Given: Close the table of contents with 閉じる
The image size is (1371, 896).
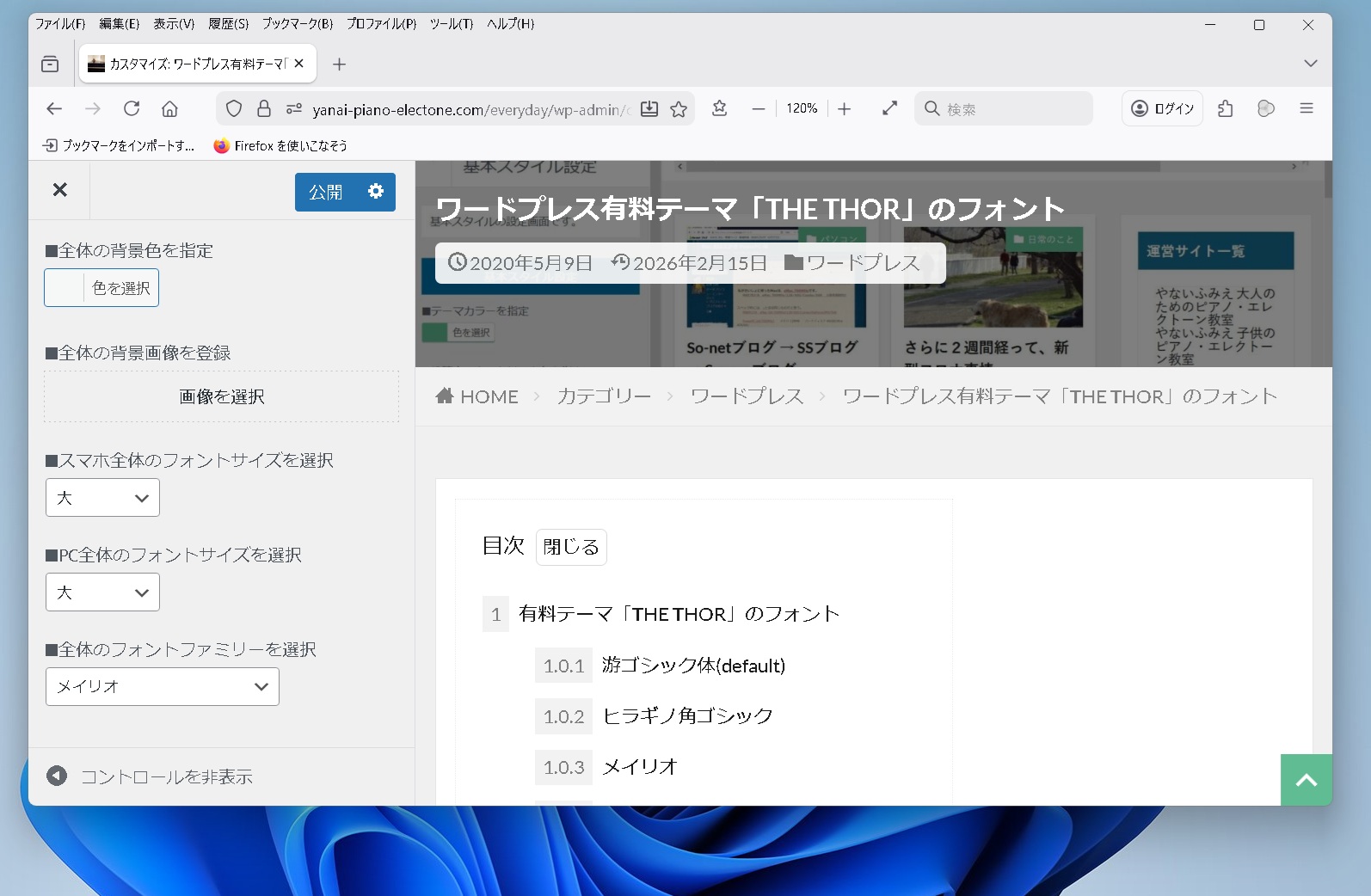Looking at the screenshot, I should coord(571,547).
